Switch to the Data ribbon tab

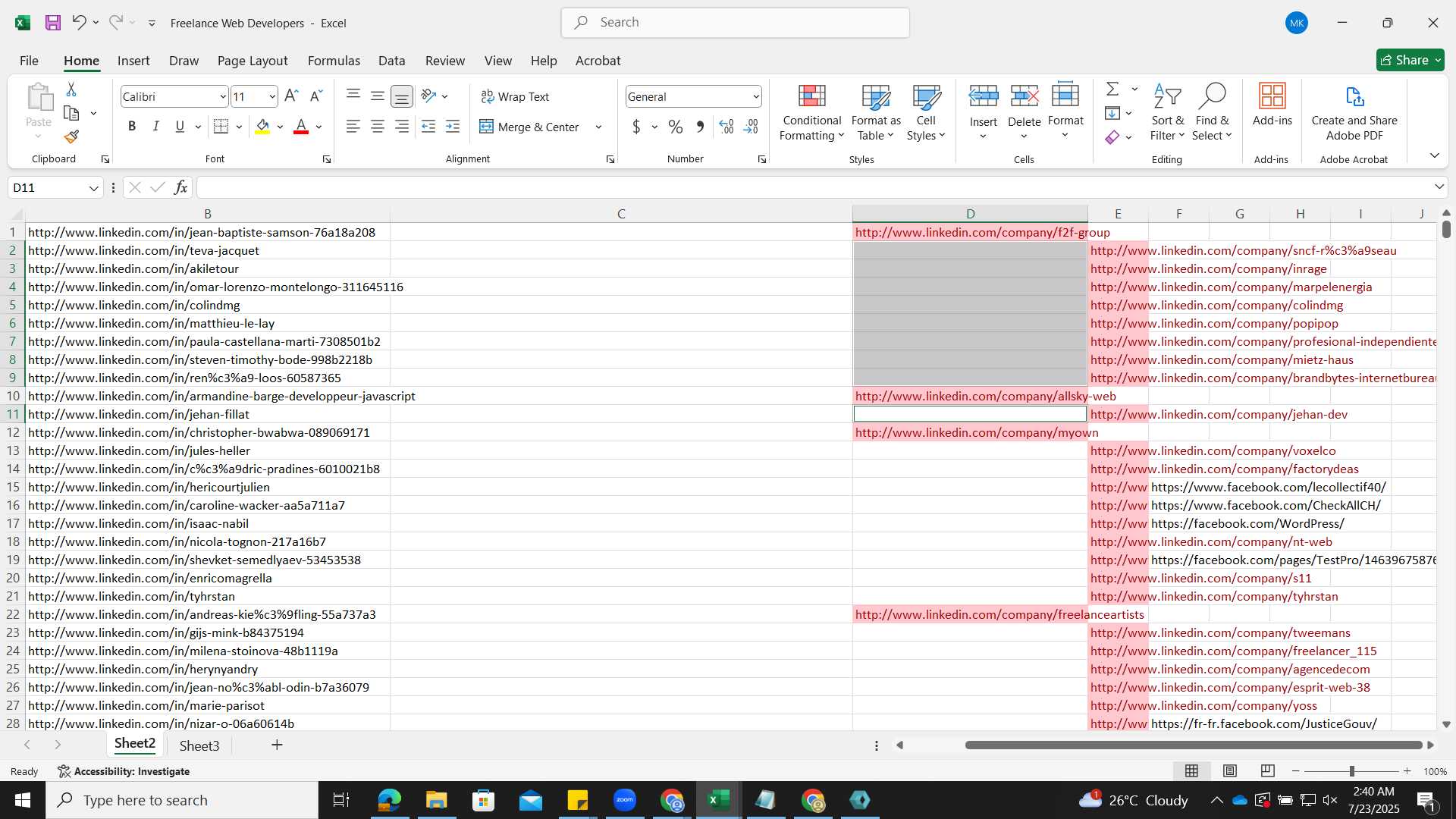pyautogui.click(x=391, y=61)
